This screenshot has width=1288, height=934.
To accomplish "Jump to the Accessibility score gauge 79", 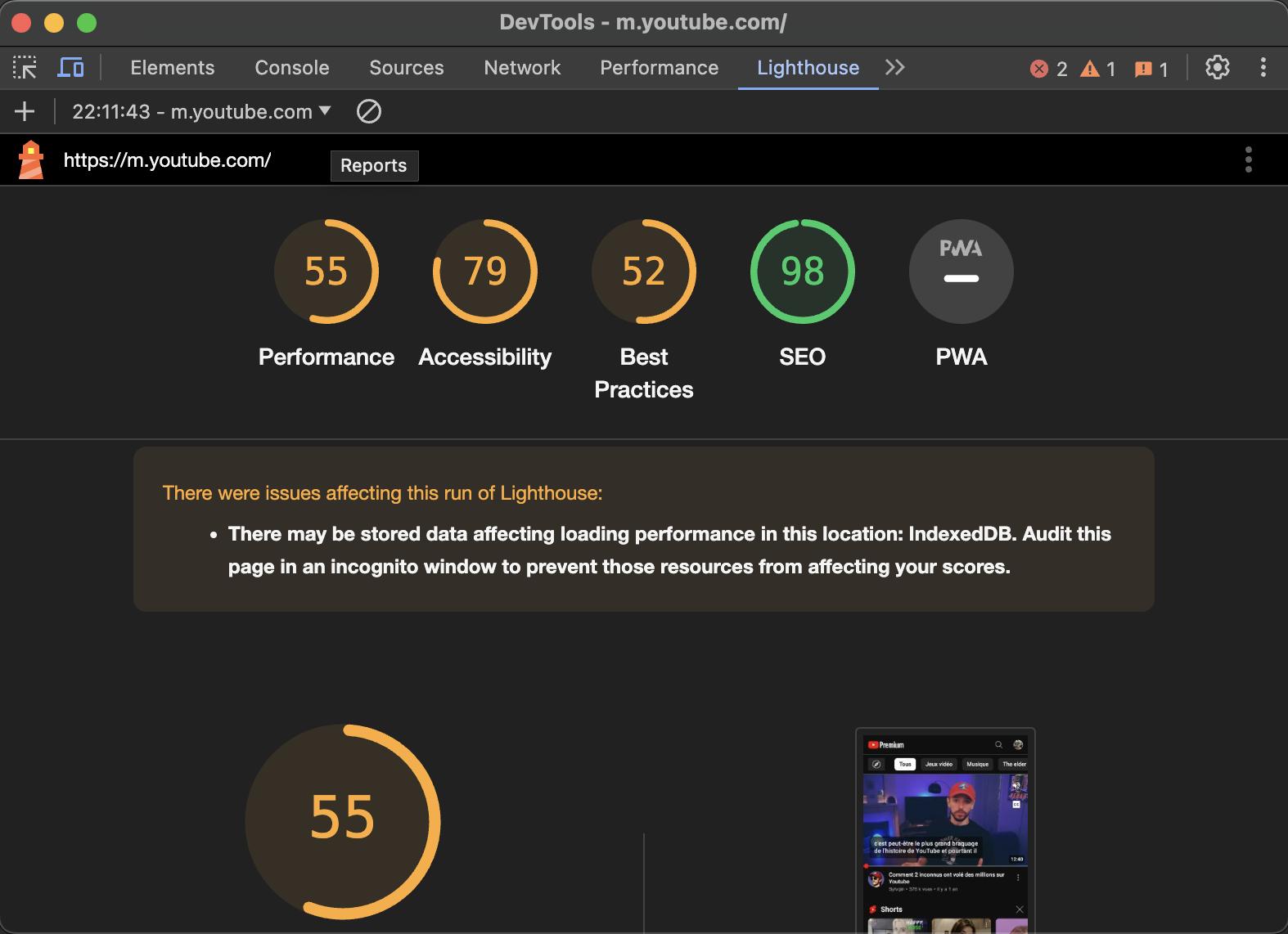I will [x=485, y=271].
